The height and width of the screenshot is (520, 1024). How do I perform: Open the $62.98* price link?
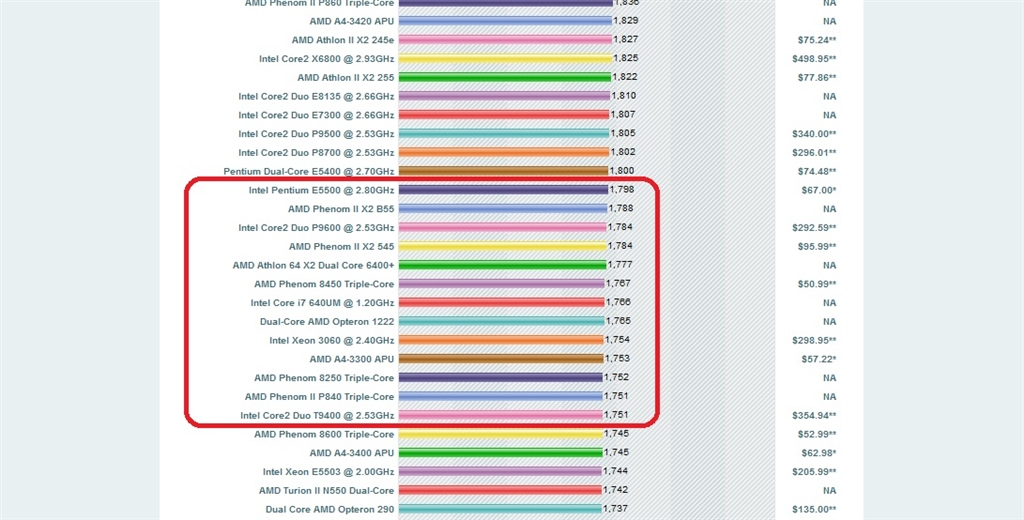pyautogui.click(x=819, y=453)
